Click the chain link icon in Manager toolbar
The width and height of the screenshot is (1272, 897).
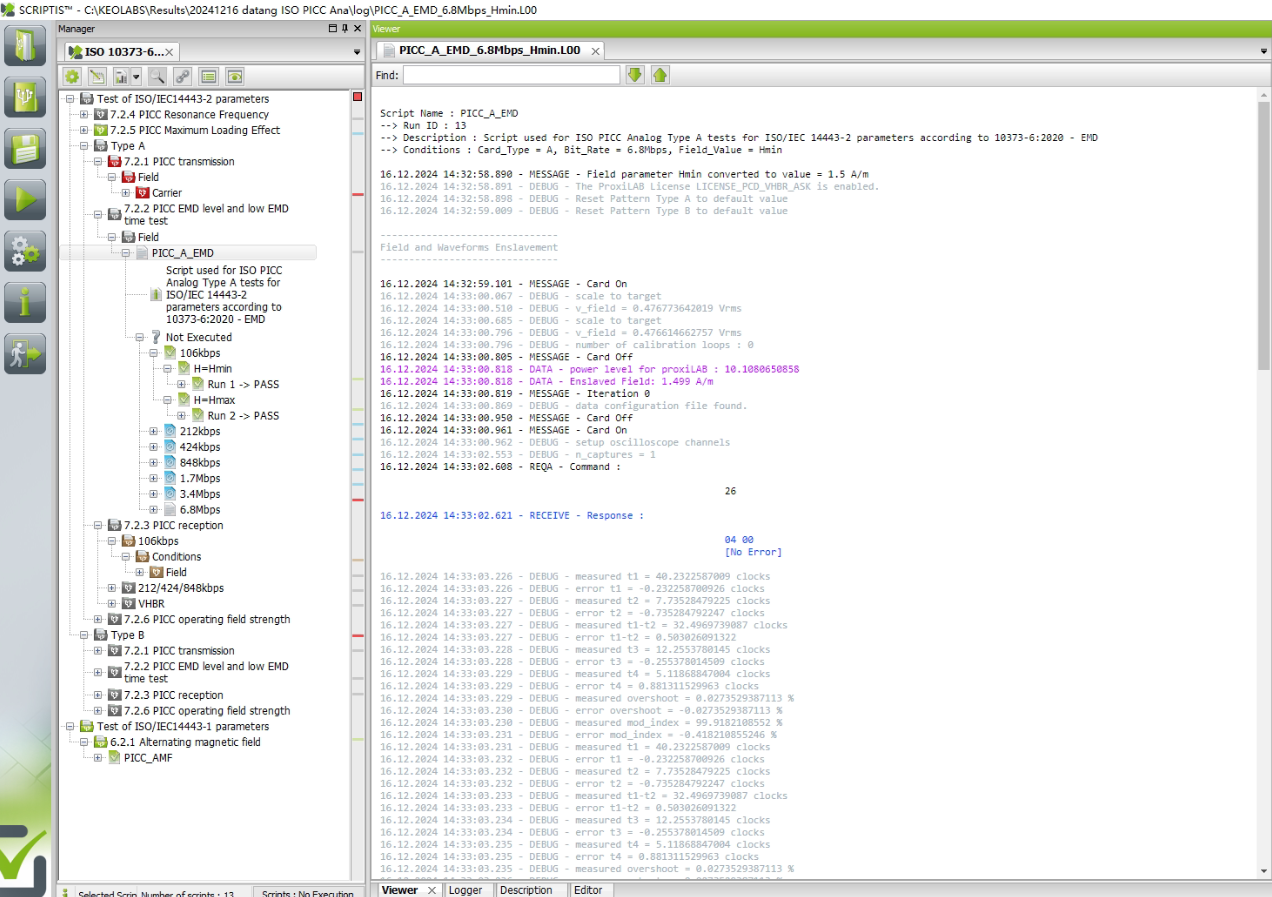point(182,76)
